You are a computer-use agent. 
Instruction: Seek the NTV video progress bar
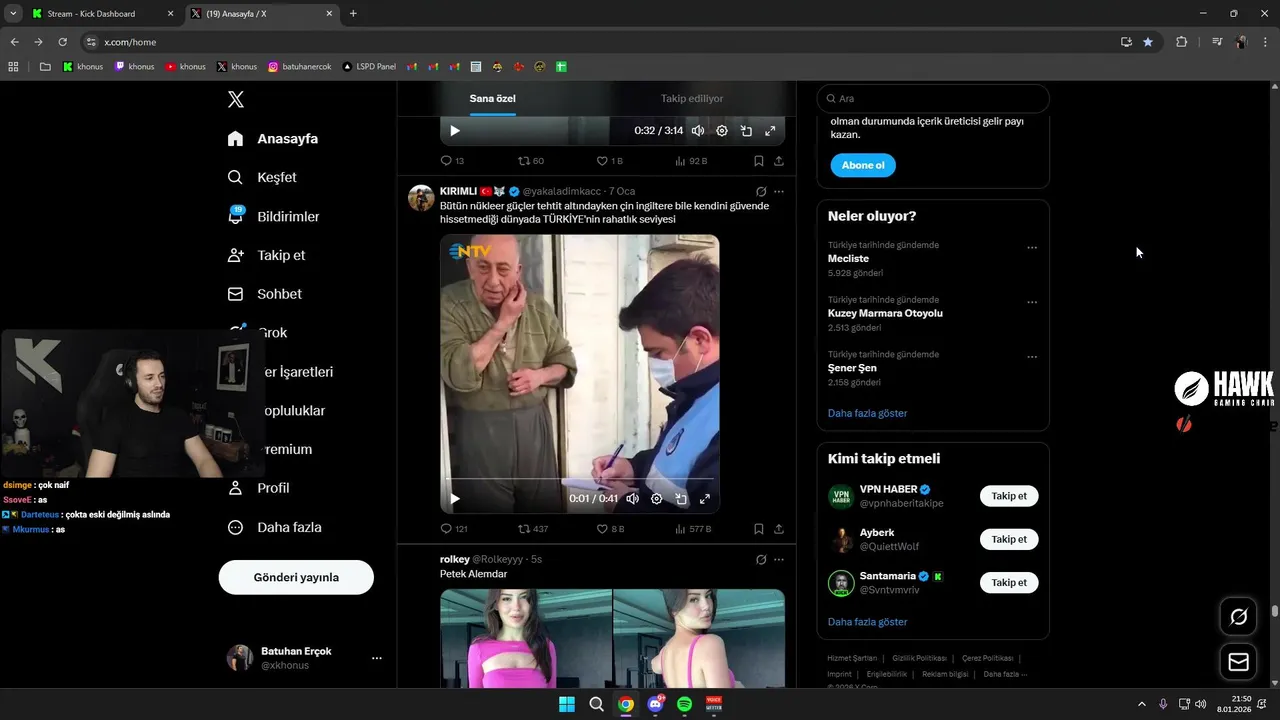pyautogui.click(x=580, y=480)
